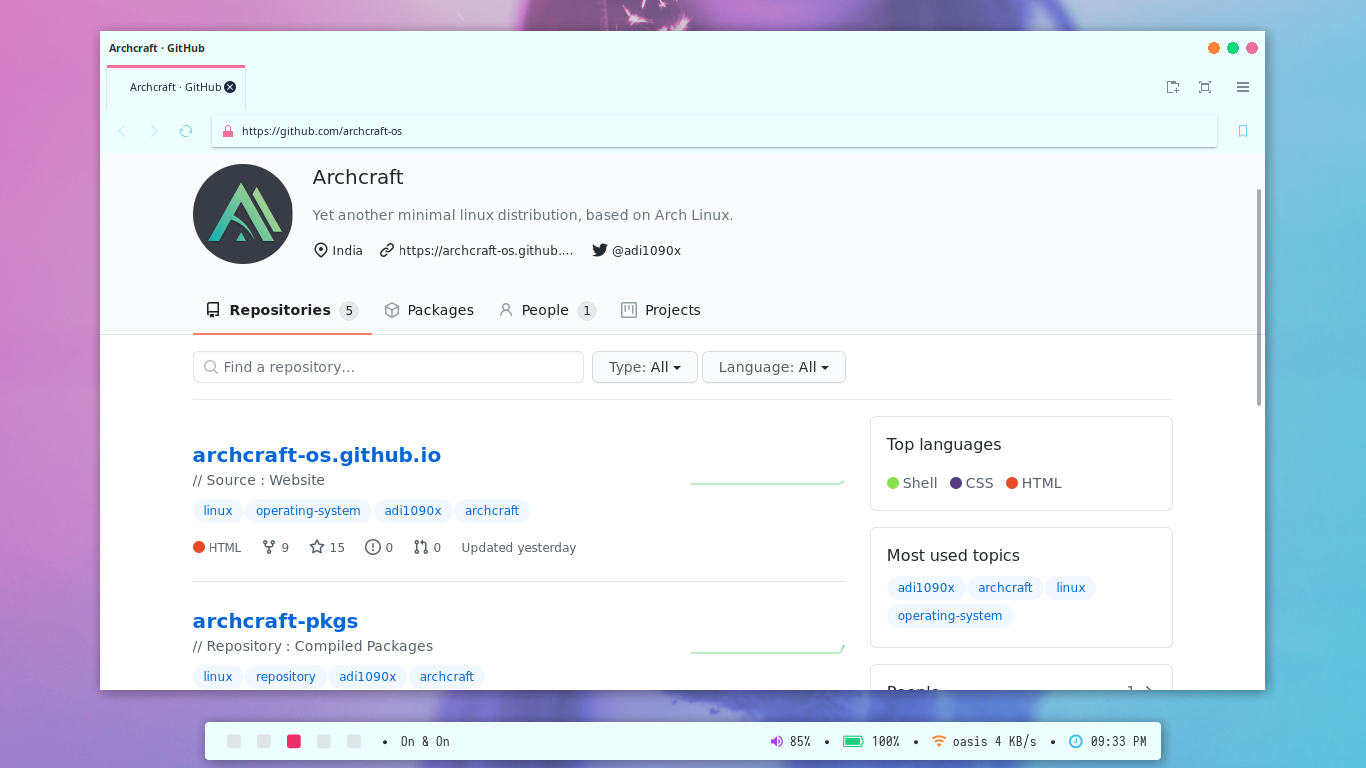Screen dimensions: 1366x768
Task: Click the fork count icon showing 9
Action: [x=269, y=547]
